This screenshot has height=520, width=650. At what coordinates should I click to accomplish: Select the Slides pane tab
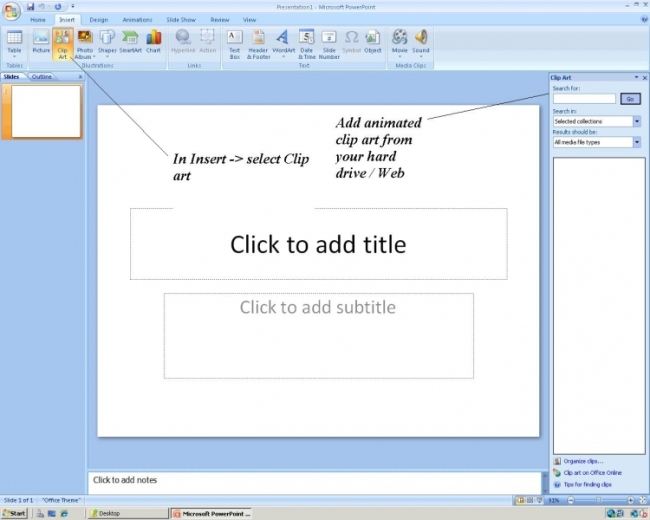[12, 77]
